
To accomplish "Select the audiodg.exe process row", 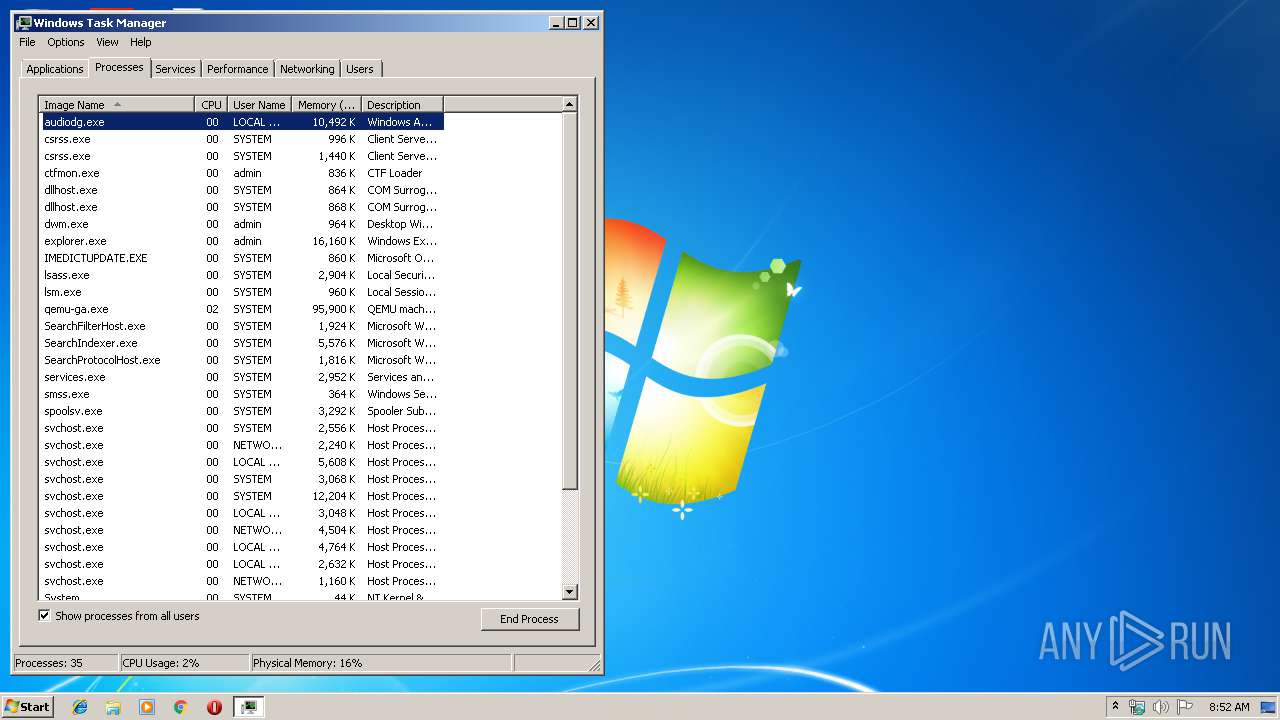I will tap(241, 122).
